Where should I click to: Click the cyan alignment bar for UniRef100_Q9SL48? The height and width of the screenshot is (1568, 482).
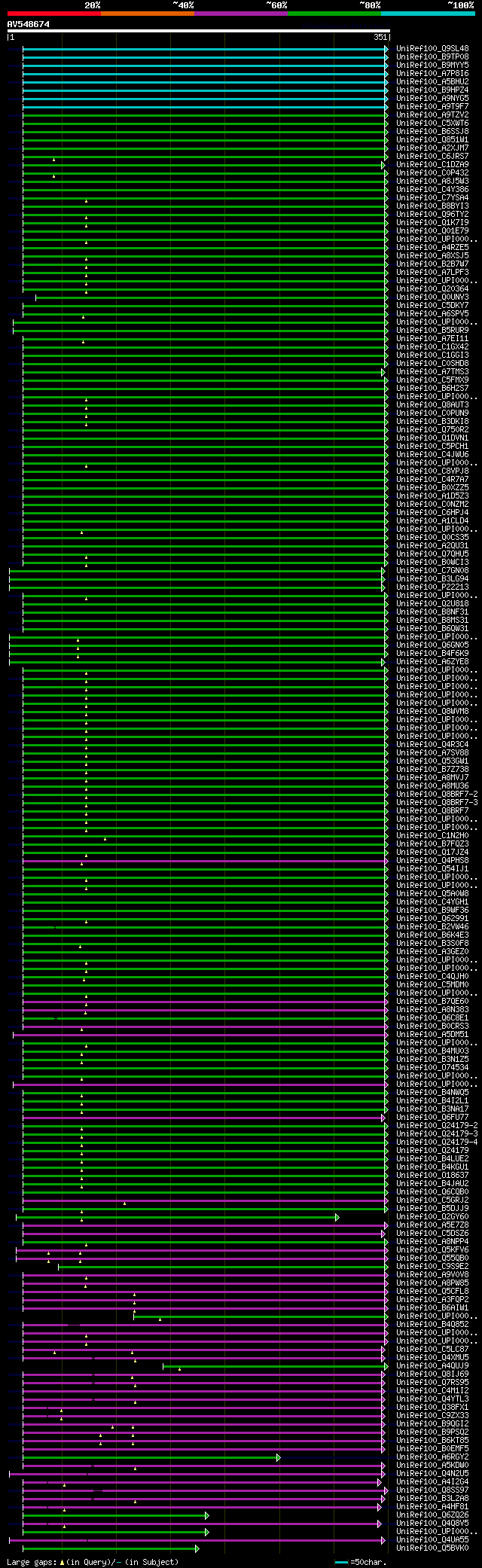coord(205,49)
